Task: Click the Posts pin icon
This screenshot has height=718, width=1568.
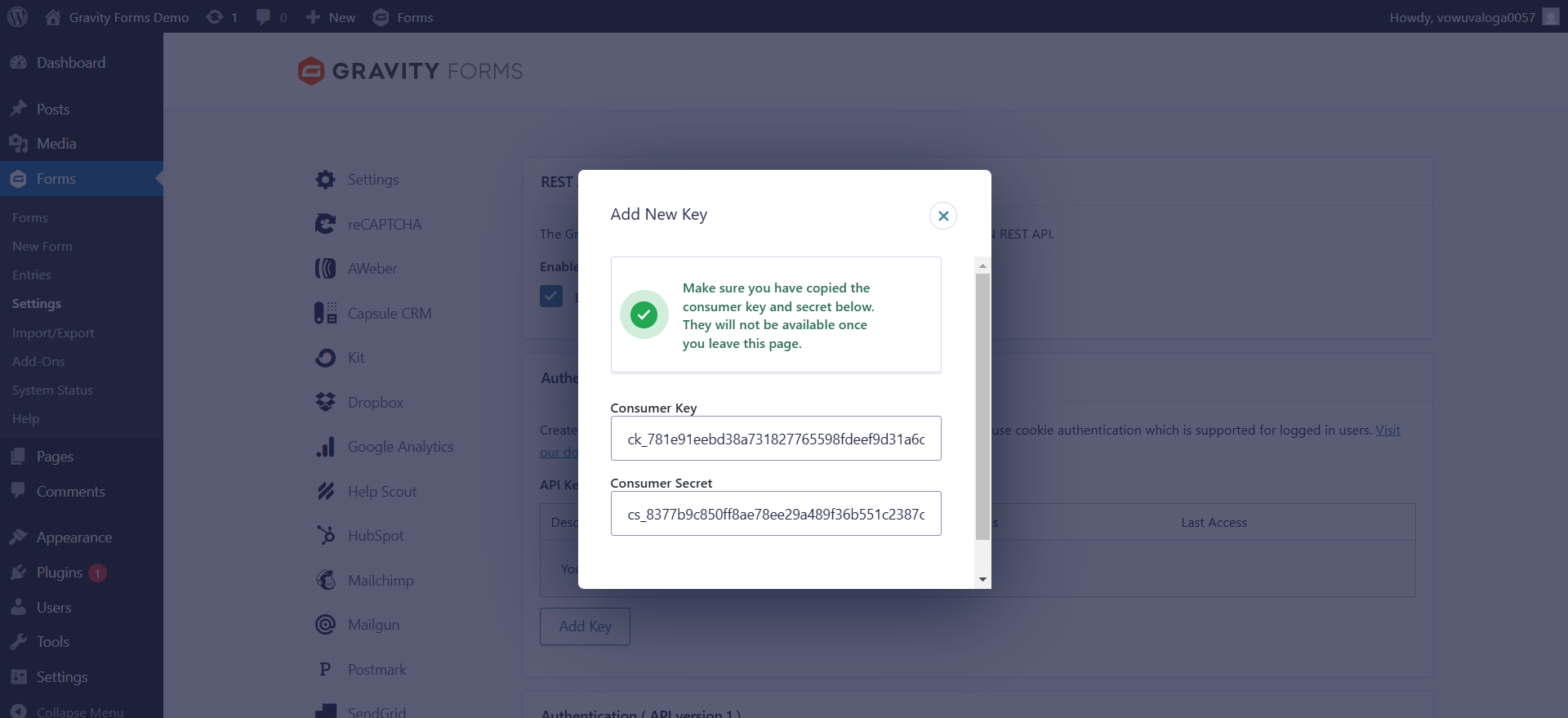Action: (19, 109)
